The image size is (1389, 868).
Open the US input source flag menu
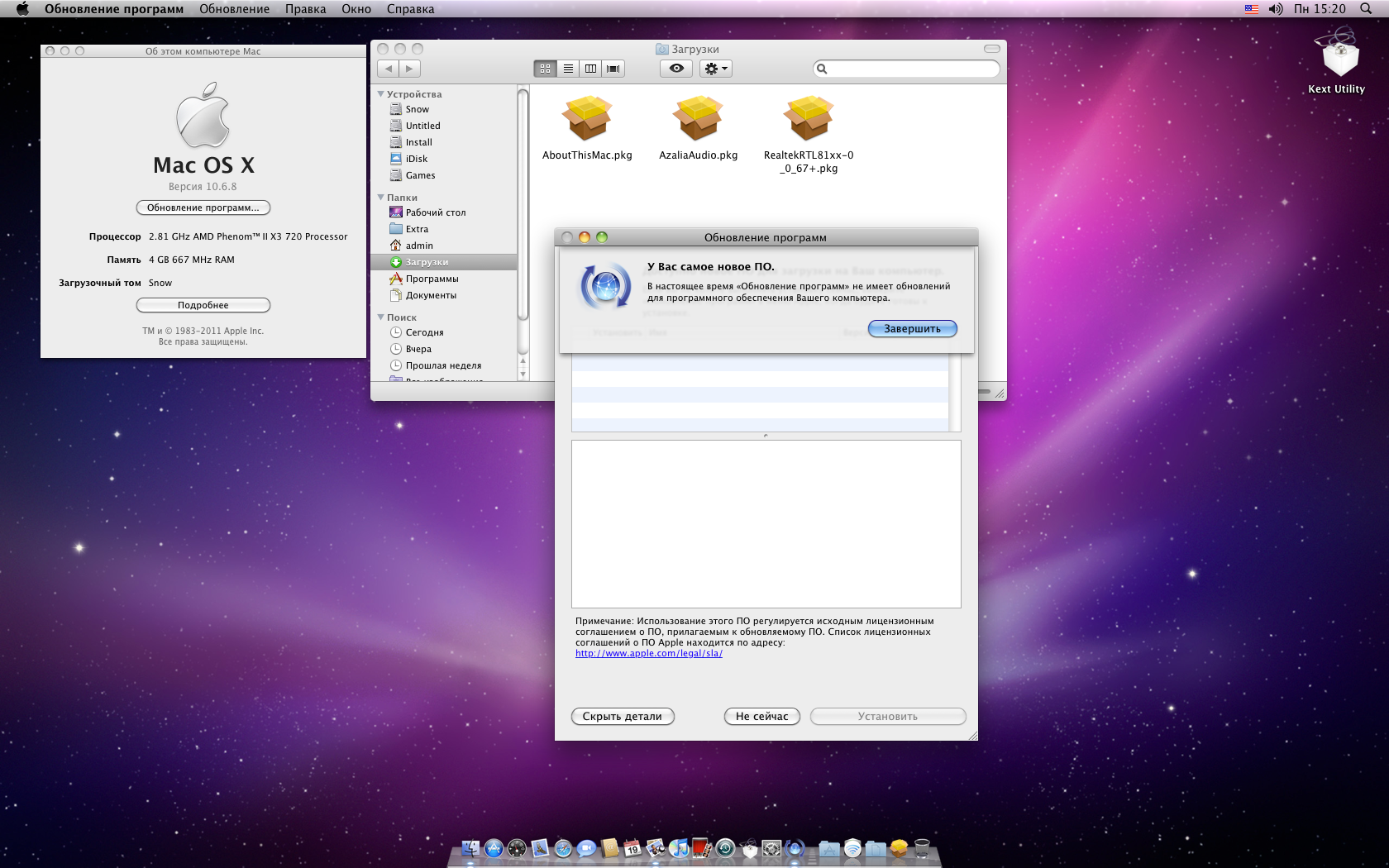1252,9
